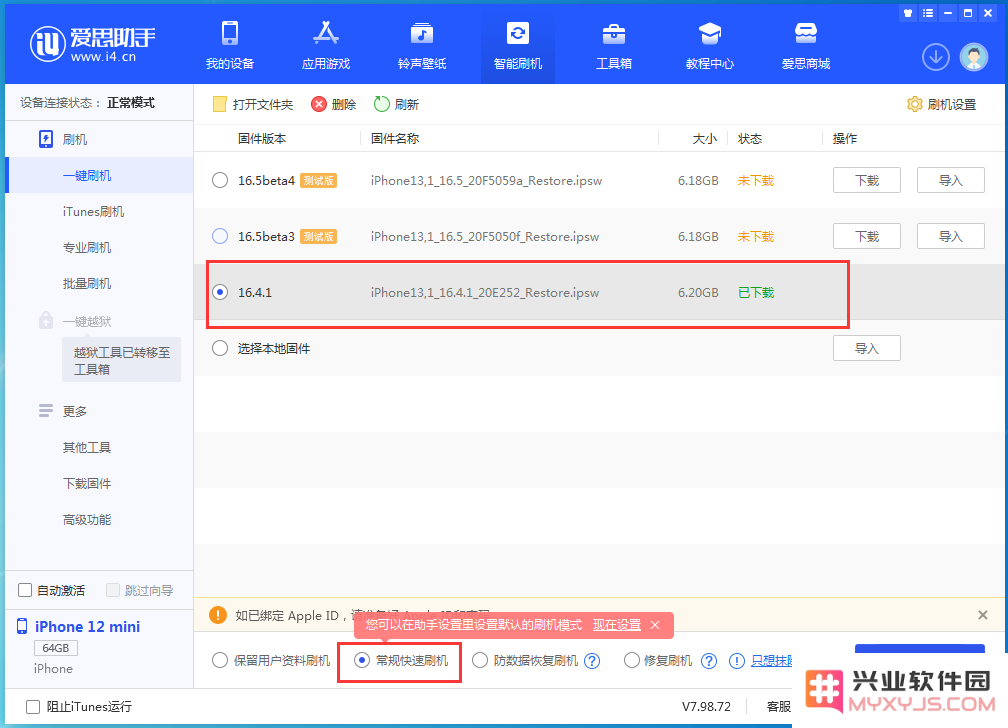Screen dimensions: 1008x728
Task: Click the 爱思助手 logo
Action: pos(93,44)
